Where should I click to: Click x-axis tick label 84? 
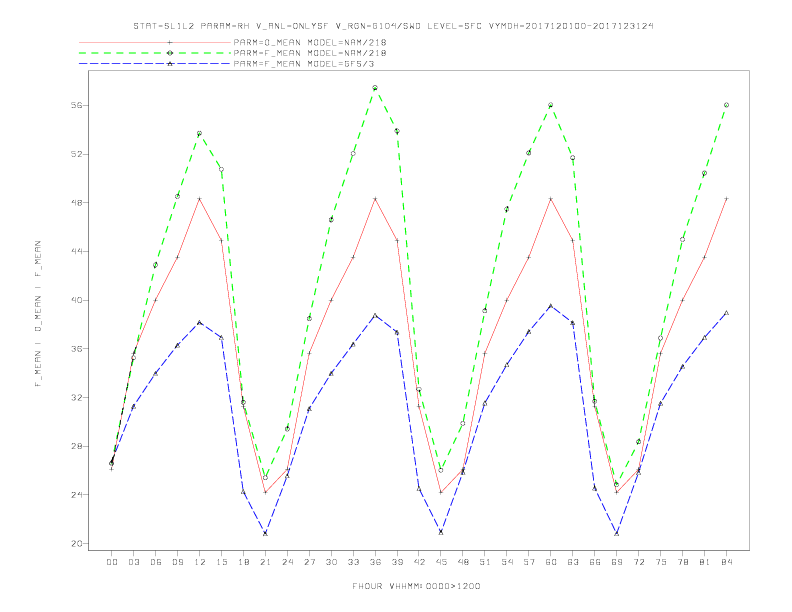click(727, 562)
